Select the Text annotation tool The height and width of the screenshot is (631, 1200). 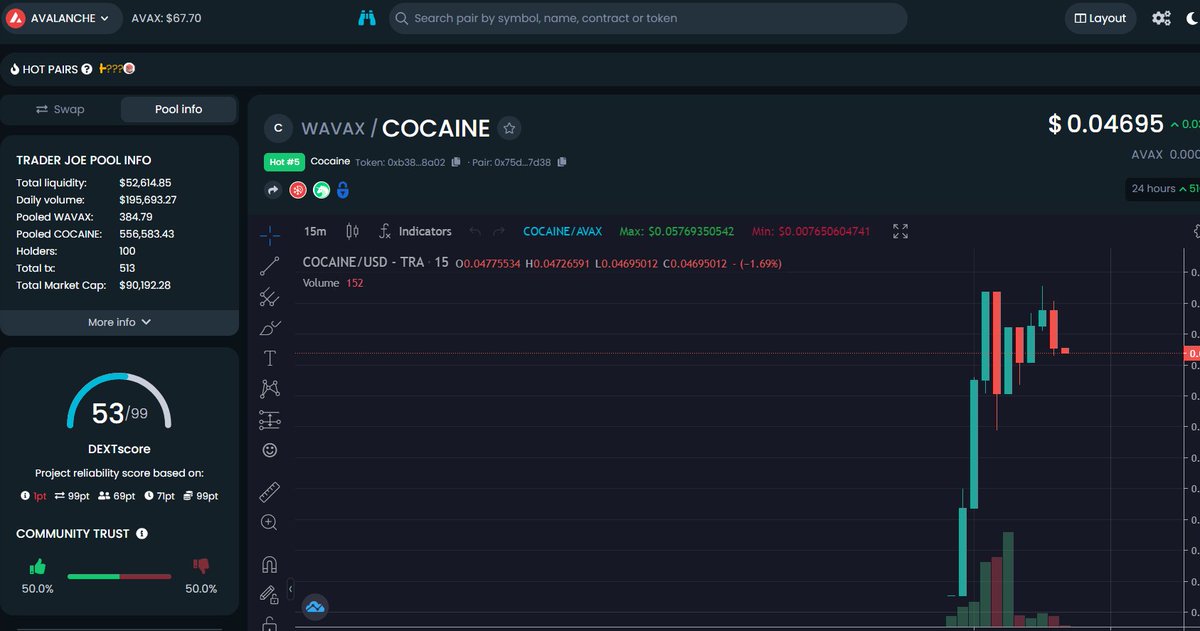(269, 358)
